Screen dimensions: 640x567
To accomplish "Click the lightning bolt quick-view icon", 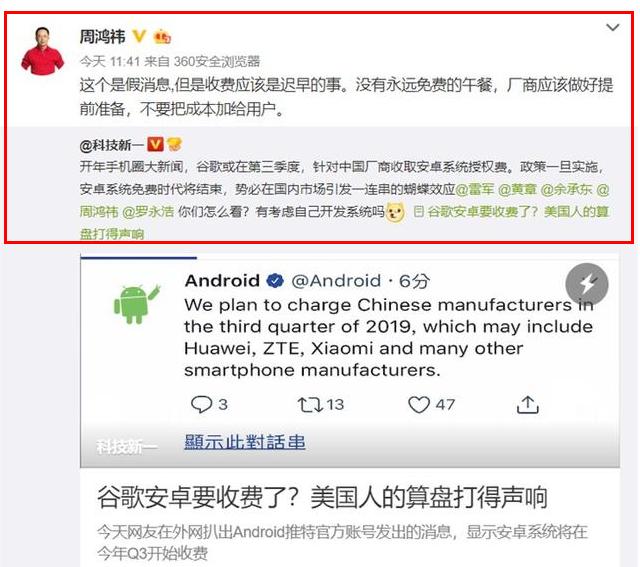I will click(x=587, y=284).
